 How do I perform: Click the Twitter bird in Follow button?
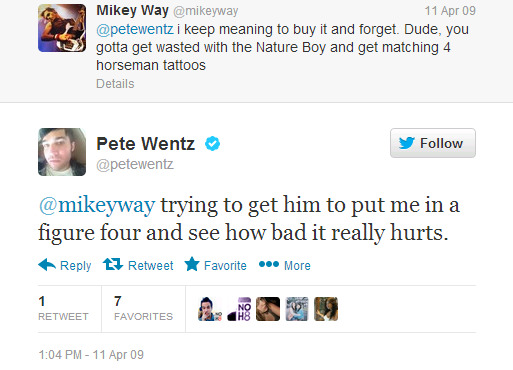click(x=407, y=143)
